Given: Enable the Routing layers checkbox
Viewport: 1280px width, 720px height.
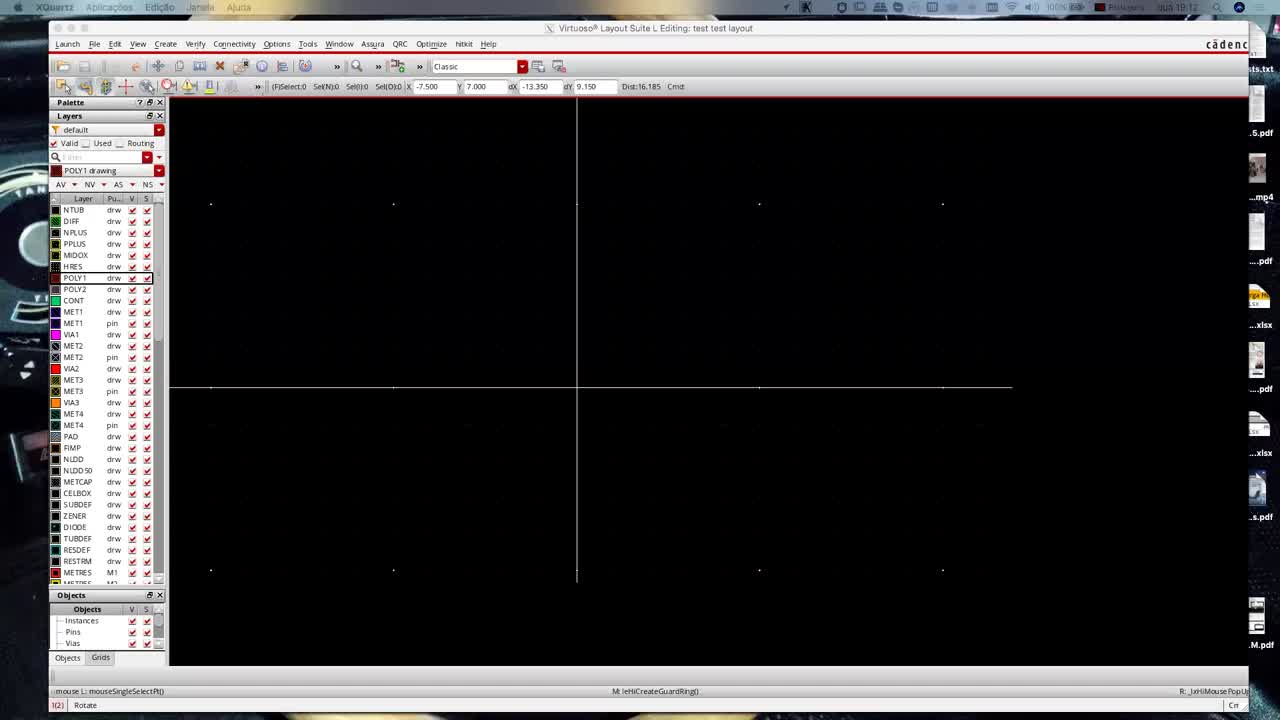Looking at the screenshot, I should pos(120,143).
